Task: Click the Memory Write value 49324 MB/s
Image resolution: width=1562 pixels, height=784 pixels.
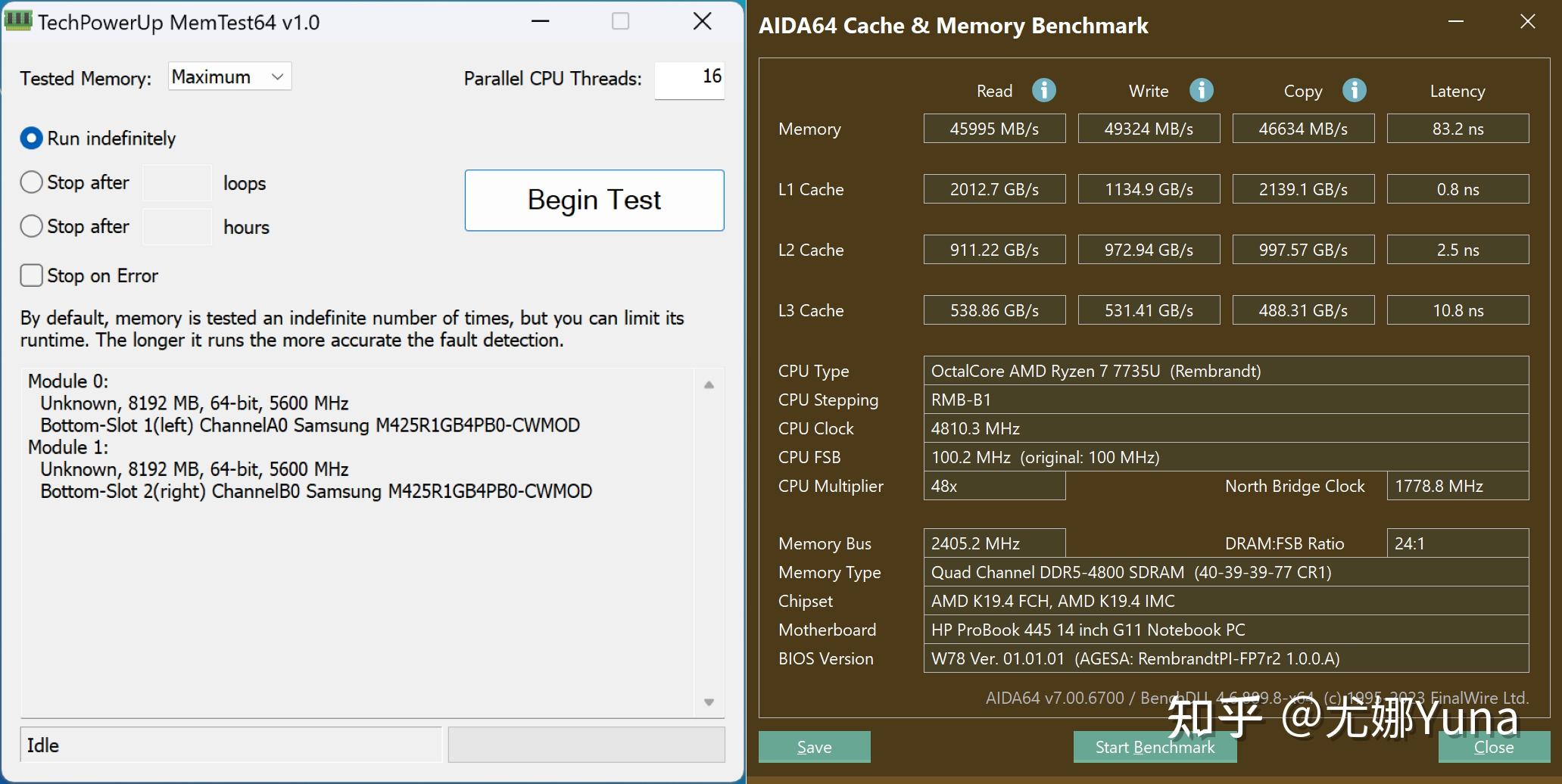Action: tap(1149, 129)
